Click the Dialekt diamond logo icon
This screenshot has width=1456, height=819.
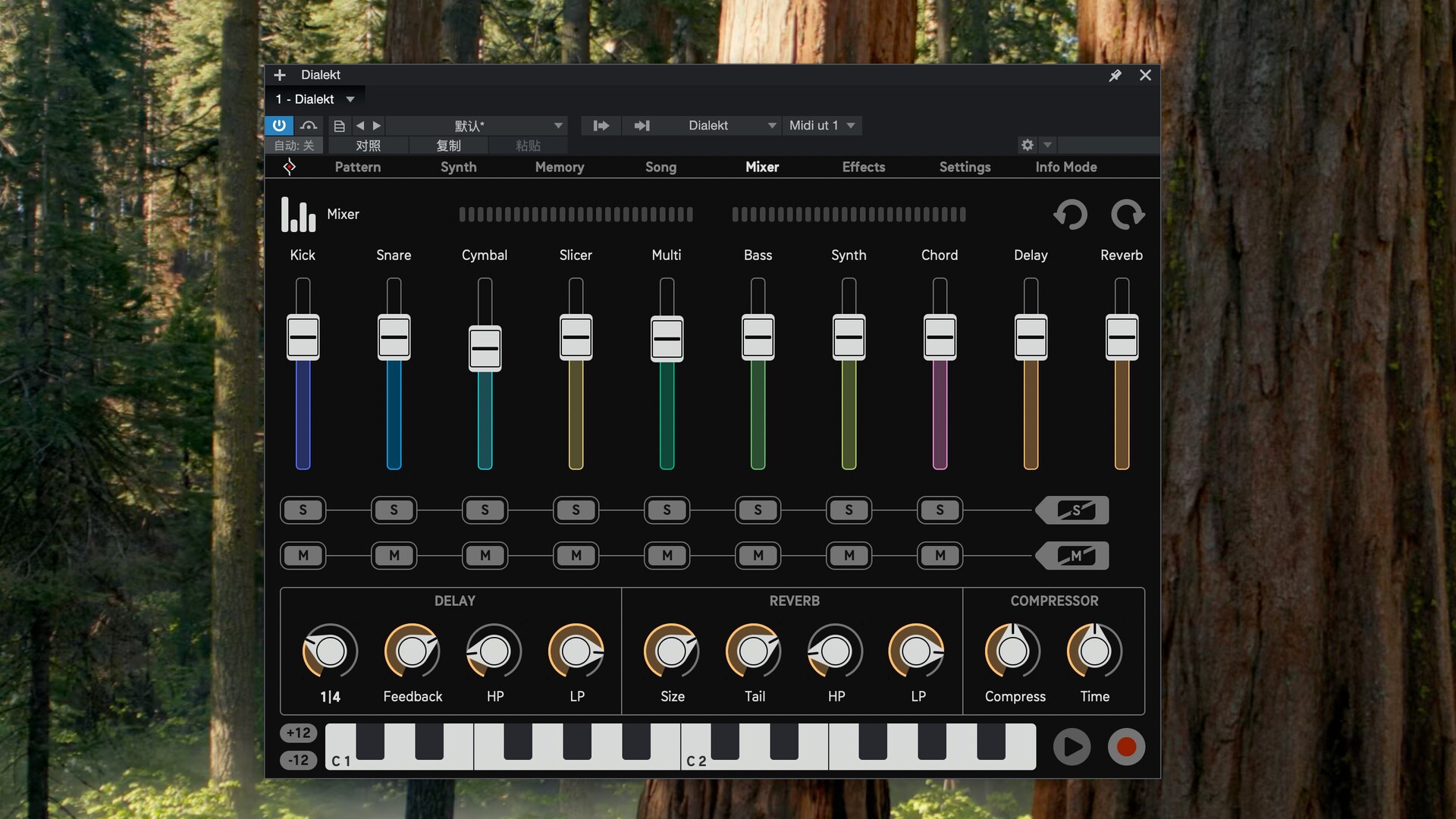coord(289,167)
